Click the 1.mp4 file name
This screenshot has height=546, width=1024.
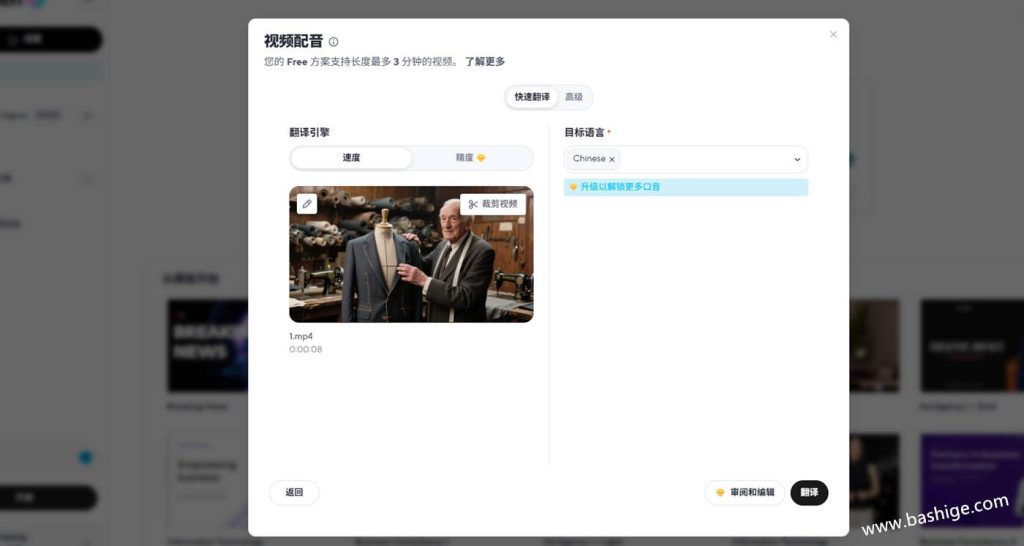pos(301,336)
